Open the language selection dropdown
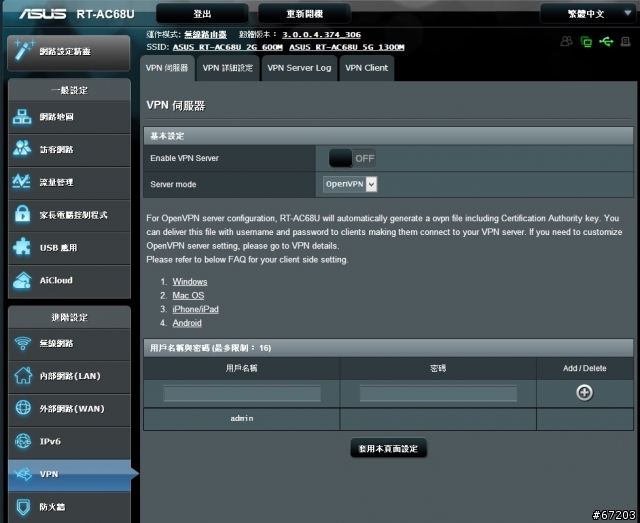This screenshot has width=640, height=523. 587,14
